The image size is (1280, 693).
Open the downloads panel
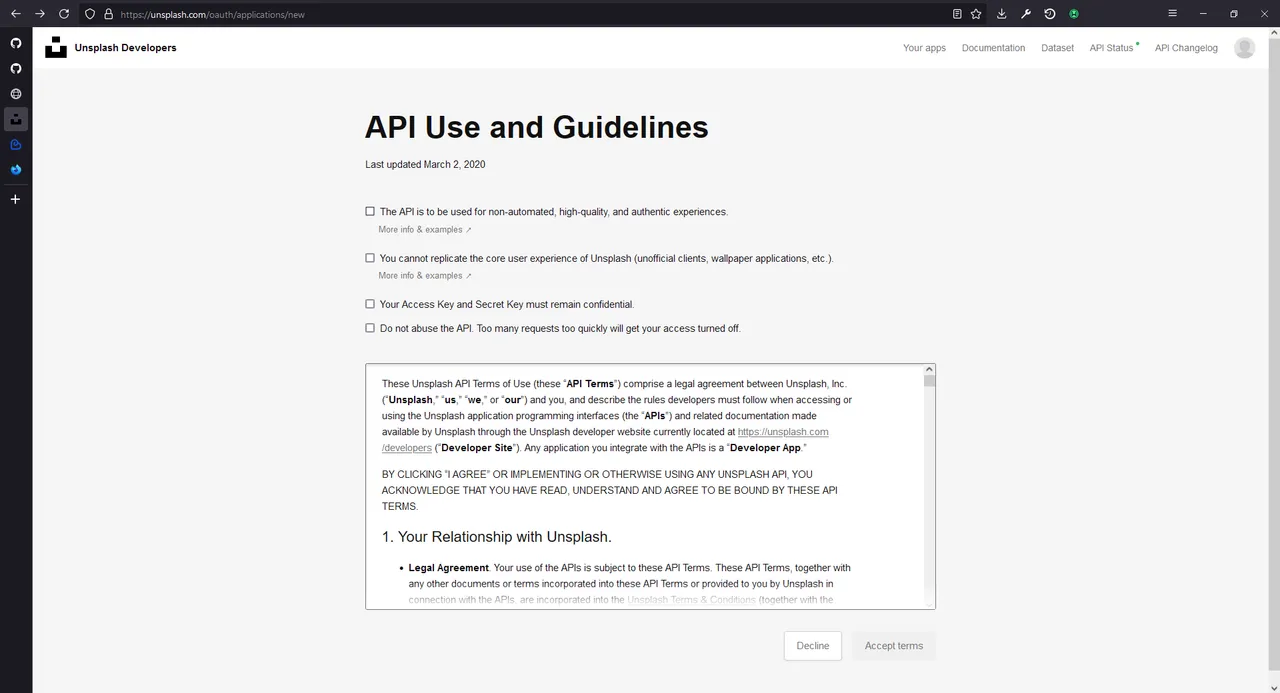[1002, 14]
